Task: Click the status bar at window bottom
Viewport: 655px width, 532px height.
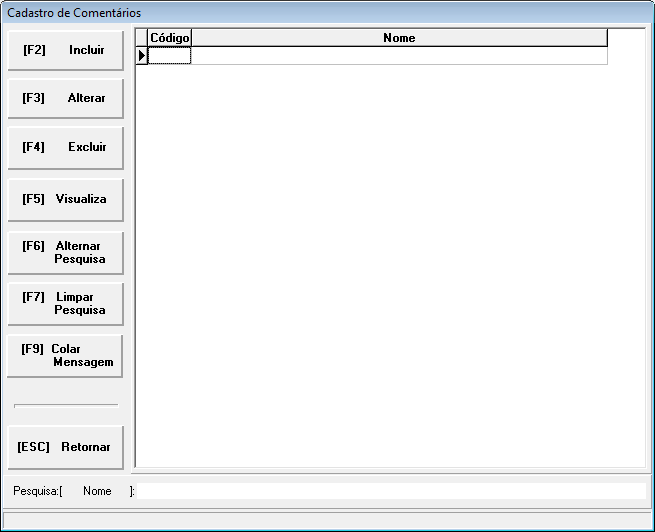Action: [x=327, y=518]
